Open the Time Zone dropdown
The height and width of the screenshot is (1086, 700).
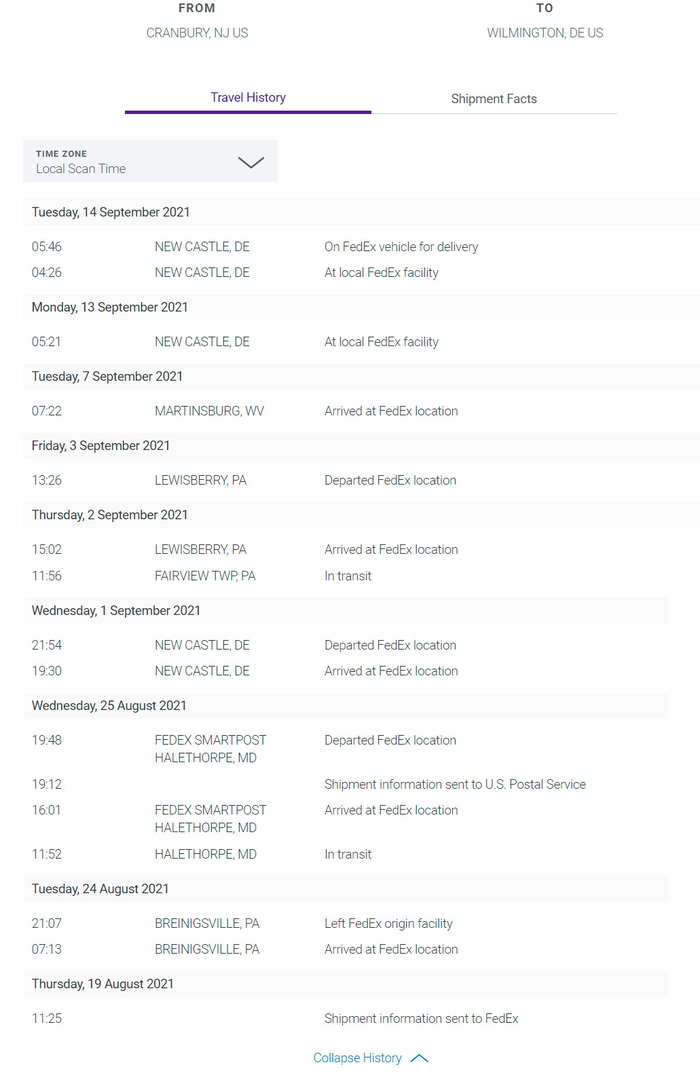(150, 161)
